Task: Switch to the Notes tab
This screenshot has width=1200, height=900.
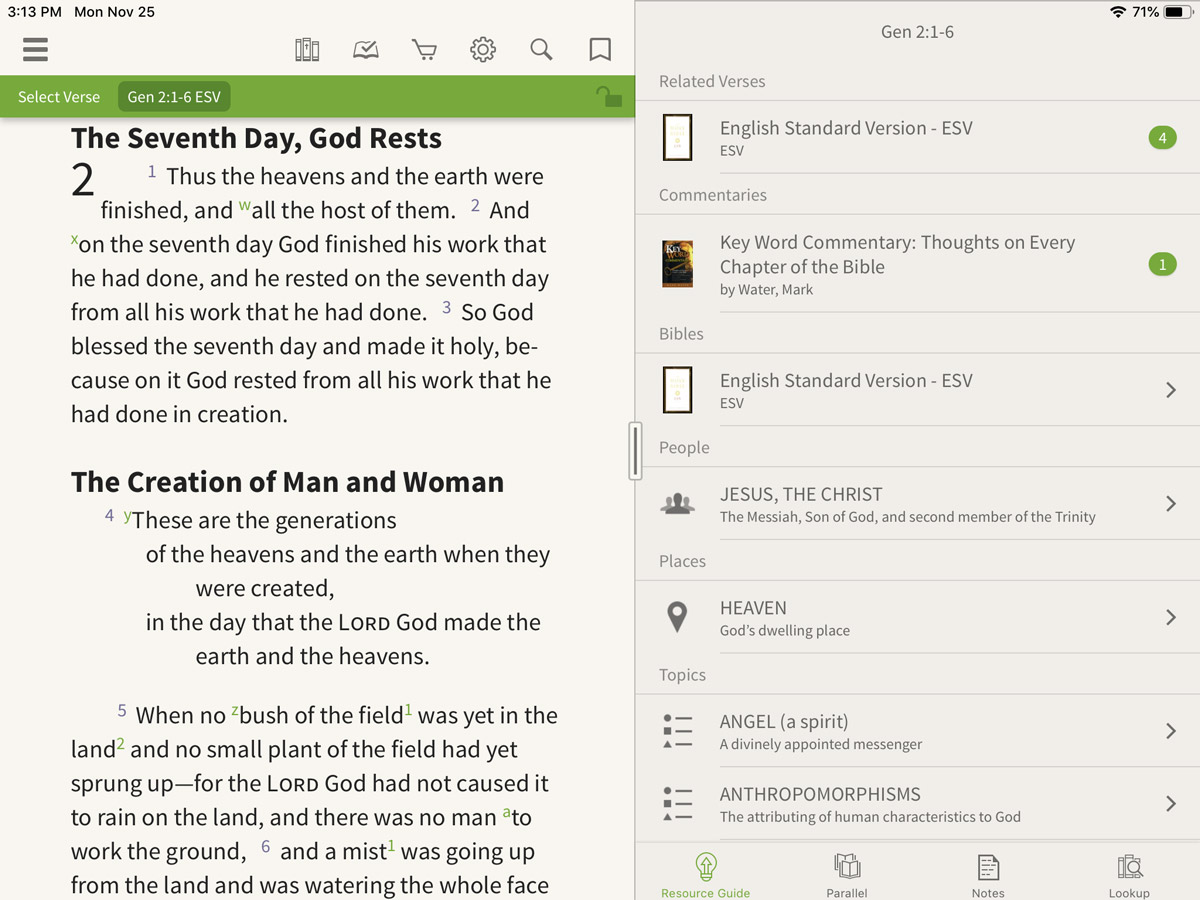Action: [988, 874]
